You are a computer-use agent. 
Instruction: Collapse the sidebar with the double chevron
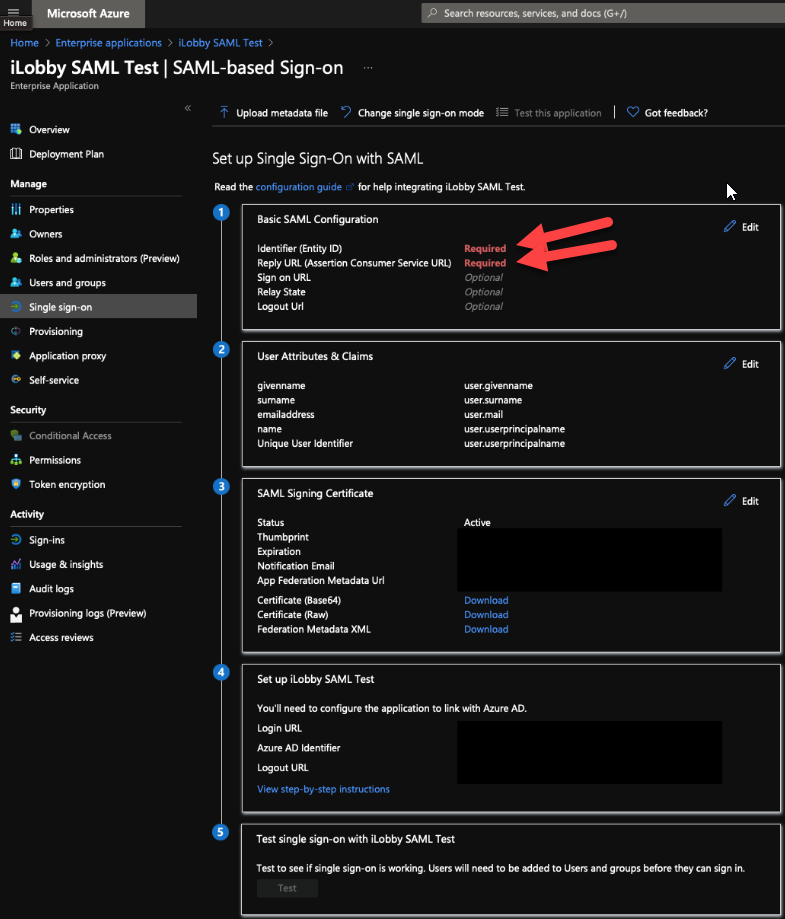point(188,108)
